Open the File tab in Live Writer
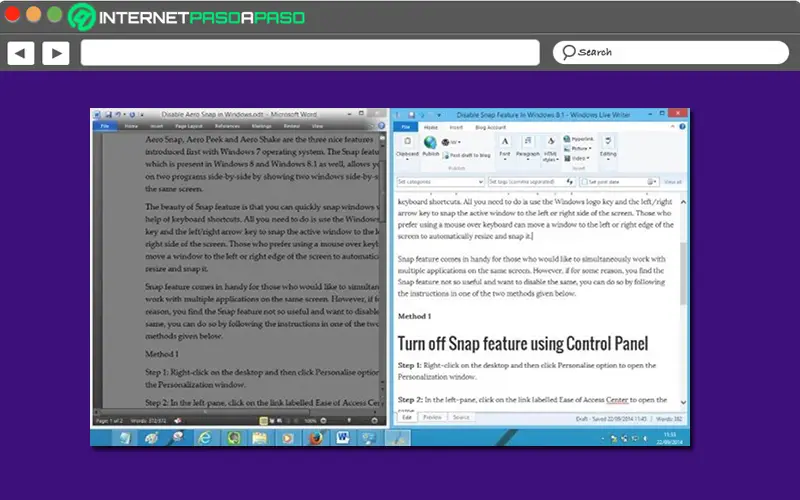Viewport: 800px width, 500px height. [406, 127]
